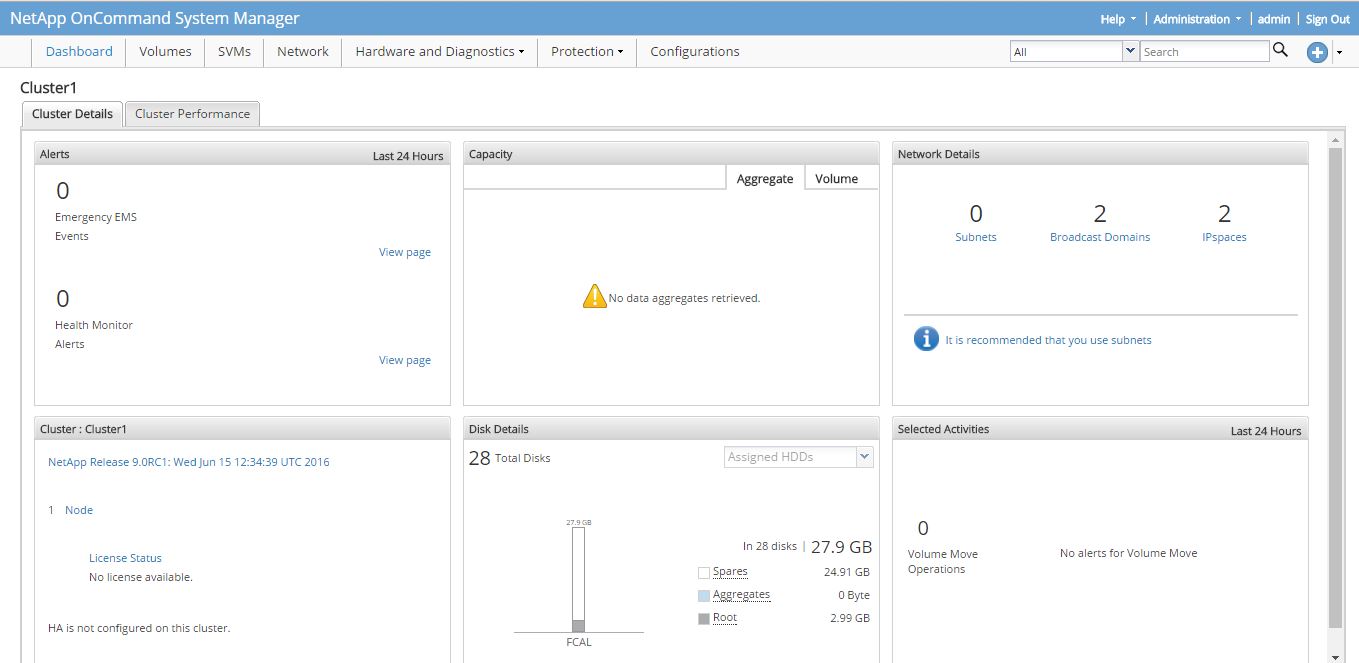Click the Aggregates color swatch
1359x663 pixels.
point(703,593)
